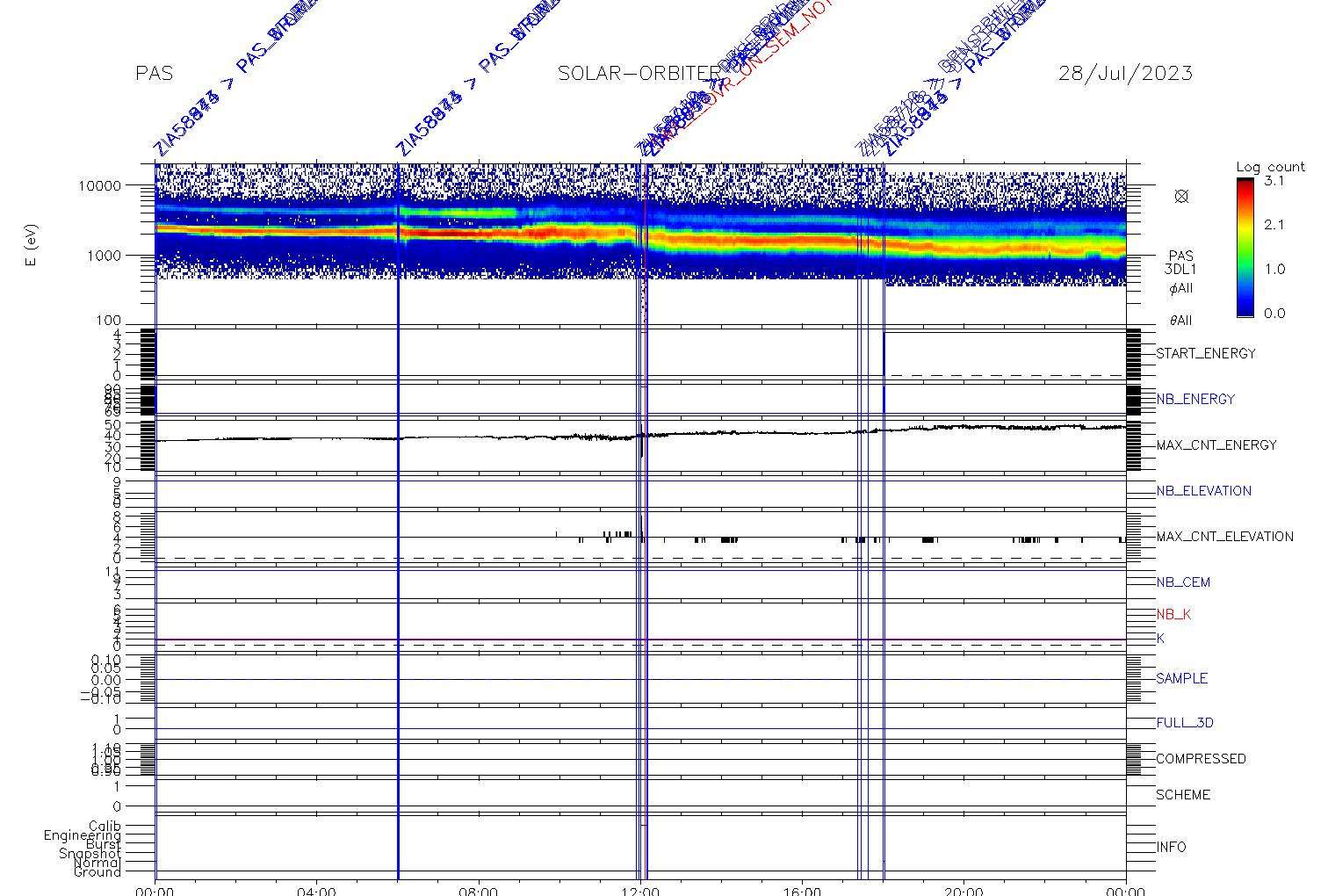Click the 20:00 time axis label
This screenshot has width=1328, height=896.
(x=964, y=891)
